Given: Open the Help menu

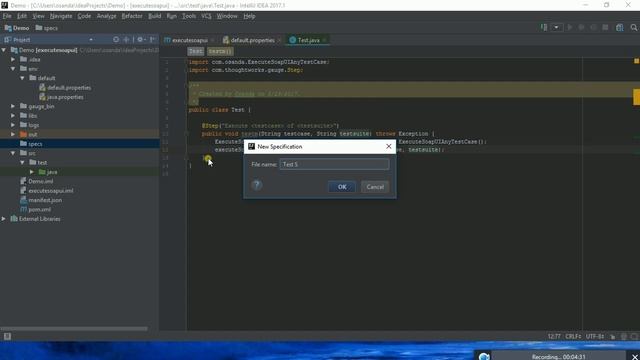Looking at the screenshot, I should click(249, 16).
